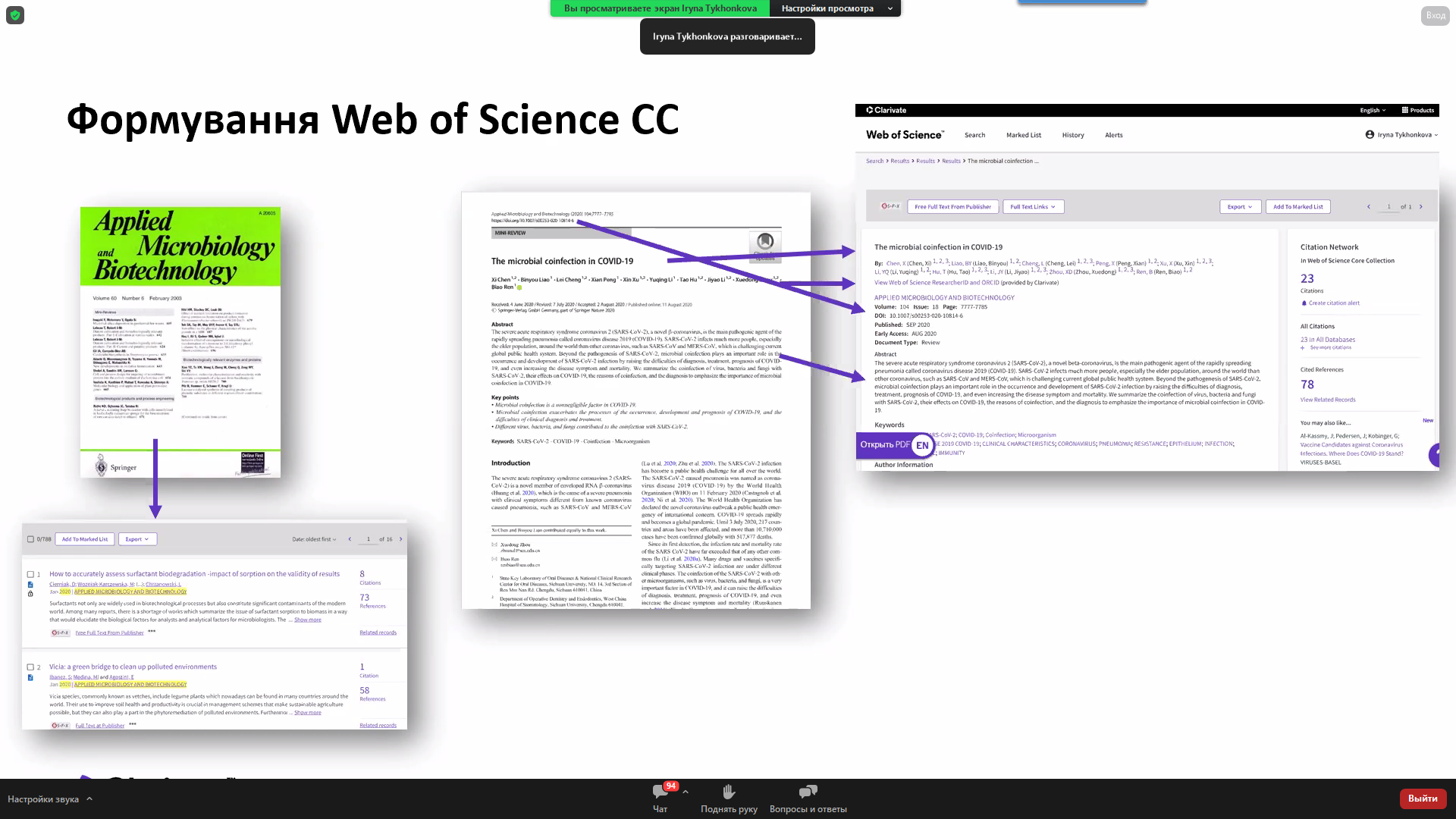1456x819 pixels.
Task: Select the Search menu item
Action: [x=974, y=135]
